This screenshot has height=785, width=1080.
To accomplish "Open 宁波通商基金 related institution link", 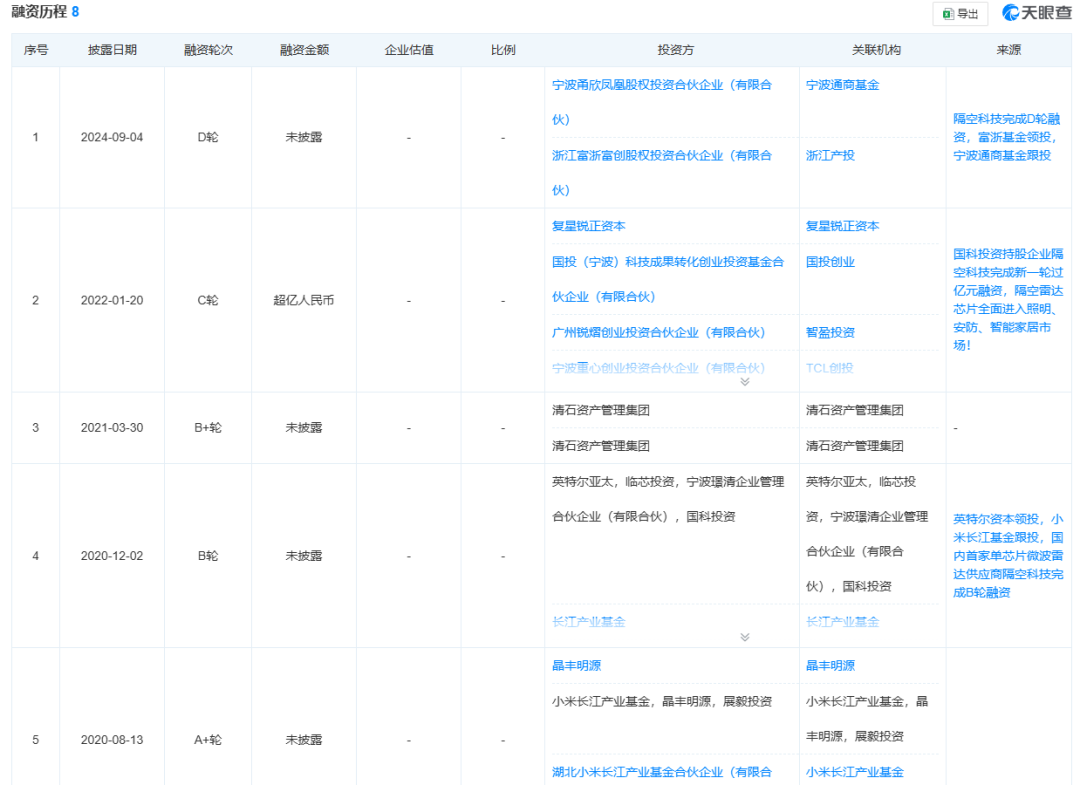I will pos(842,85).
